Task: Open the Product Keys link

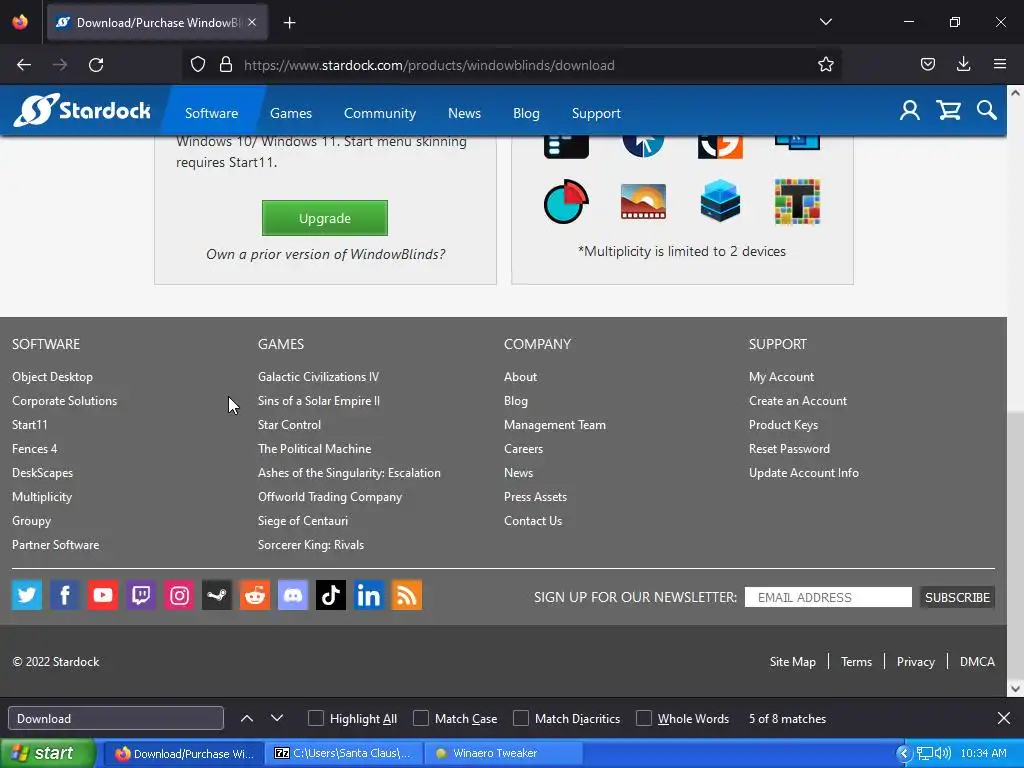Action: [x=783, y=424]
